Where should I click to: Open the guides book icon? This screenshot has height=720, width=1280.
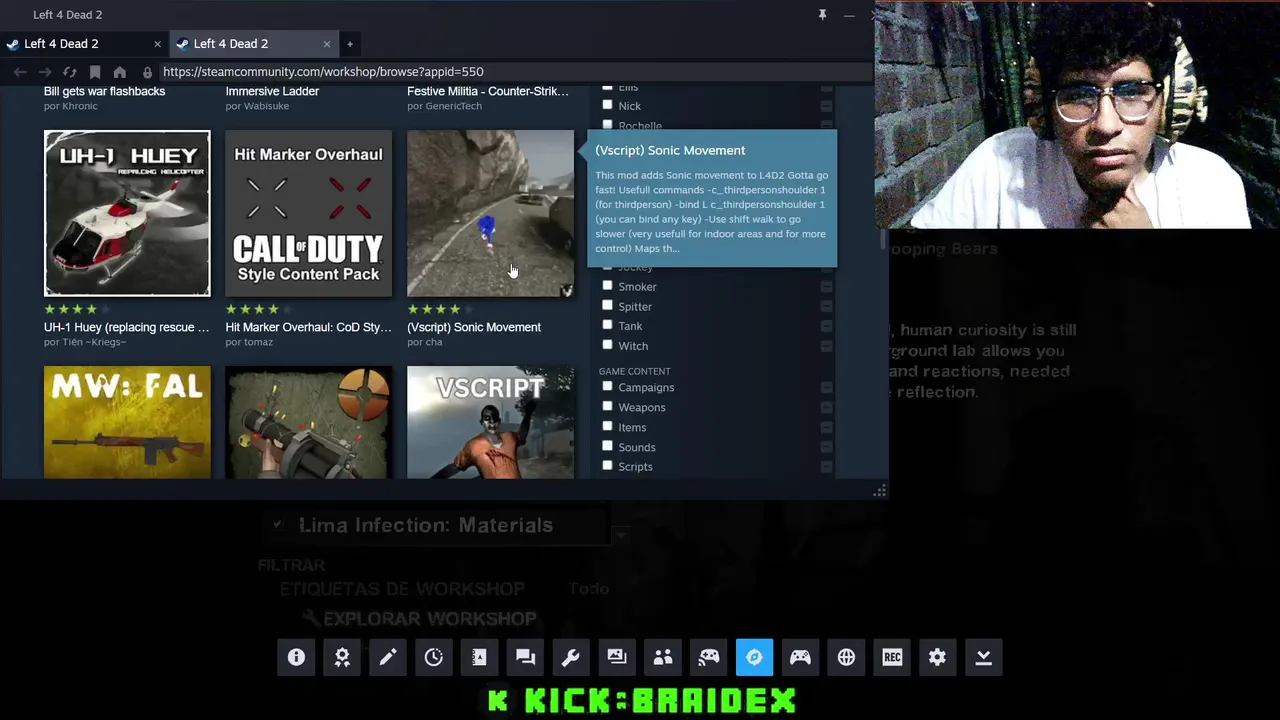(479, 657)
